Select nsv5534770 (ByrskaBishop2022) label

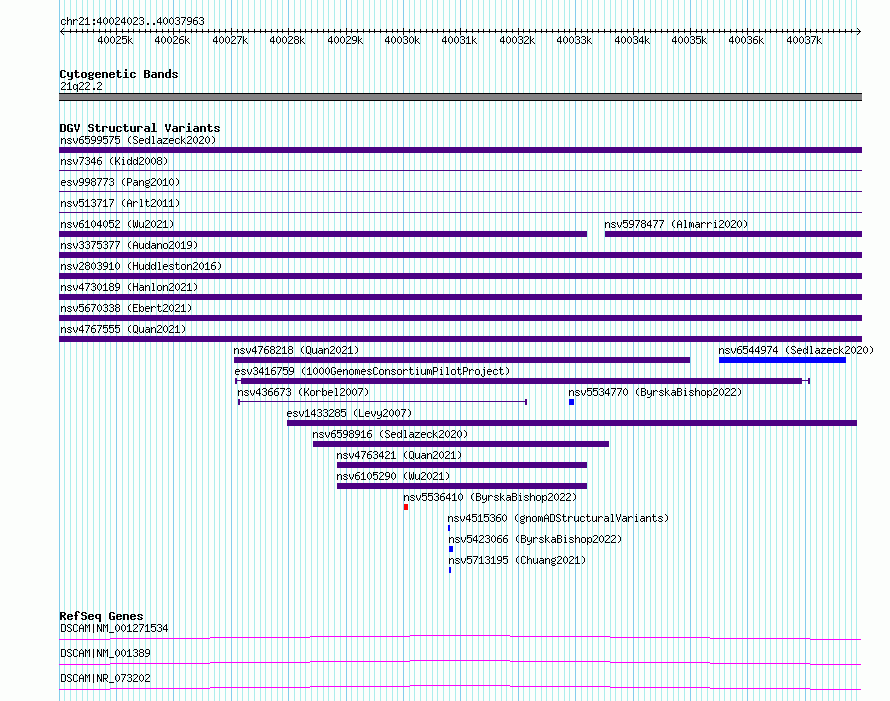click(655, 392)
